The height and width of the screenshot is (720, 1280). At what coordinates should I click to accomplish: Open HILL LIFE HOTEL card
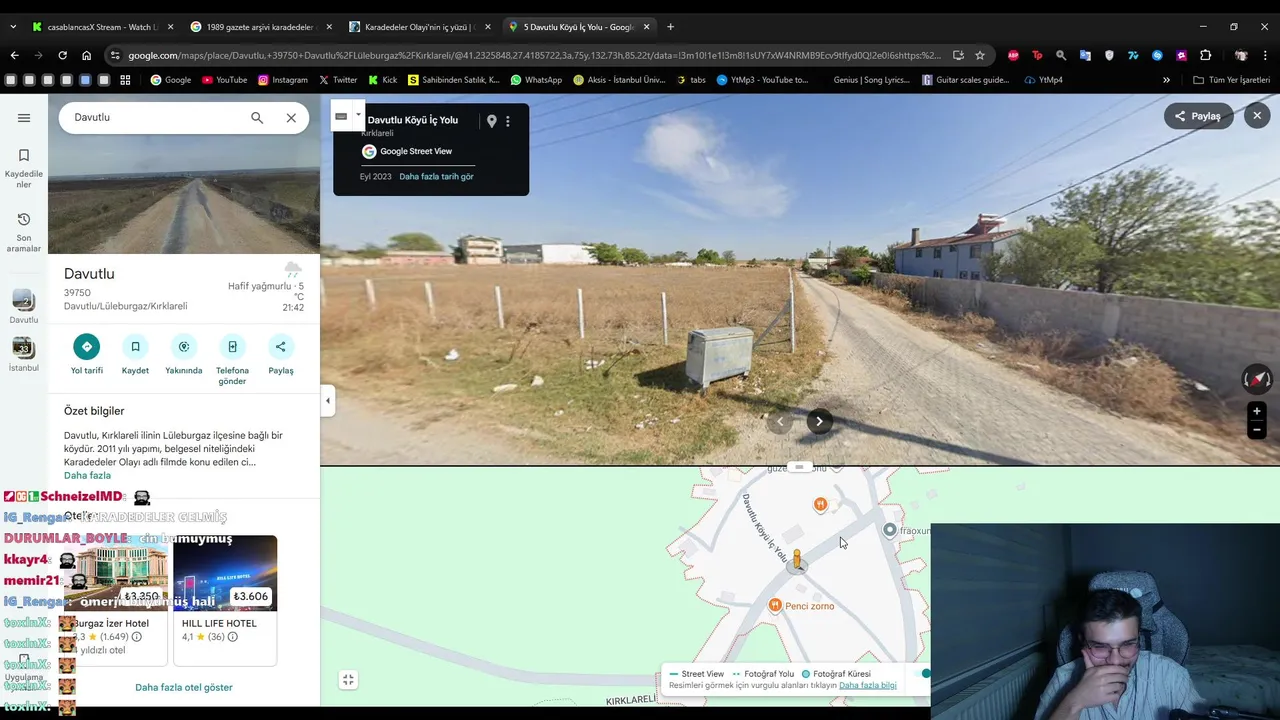(225, 600)
